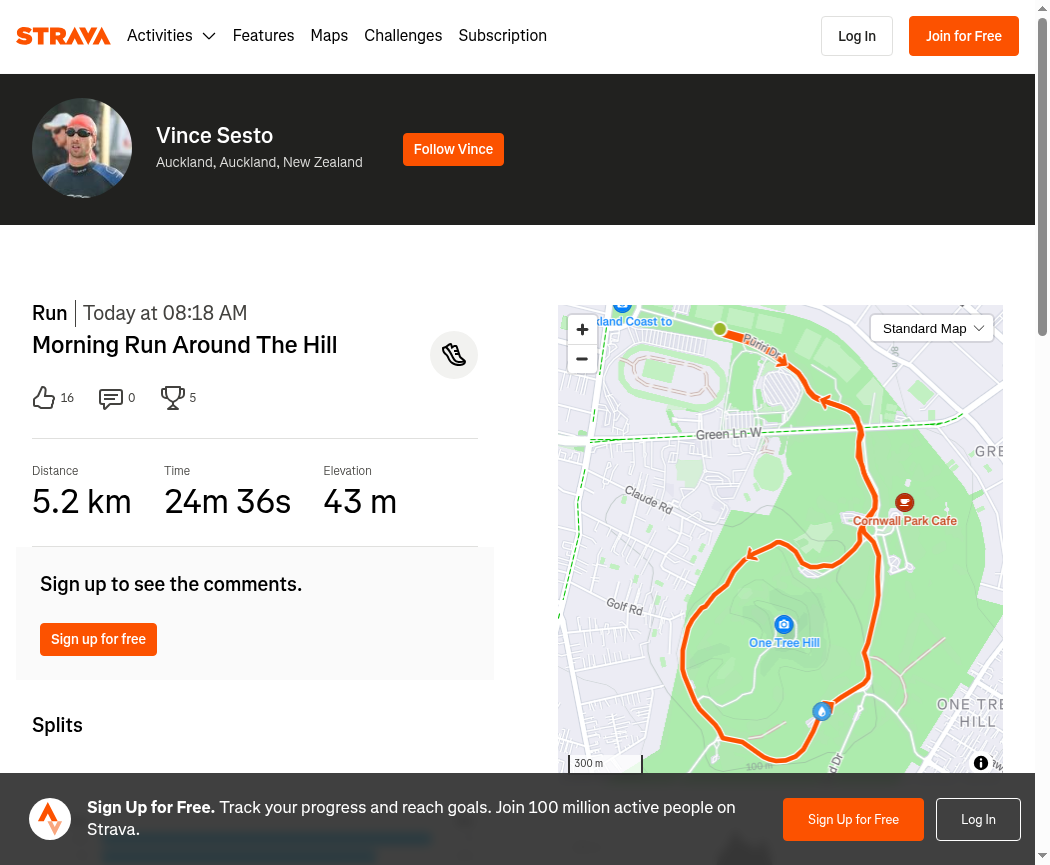Click the page vertical scrollbar thumb

[1043, 177]
